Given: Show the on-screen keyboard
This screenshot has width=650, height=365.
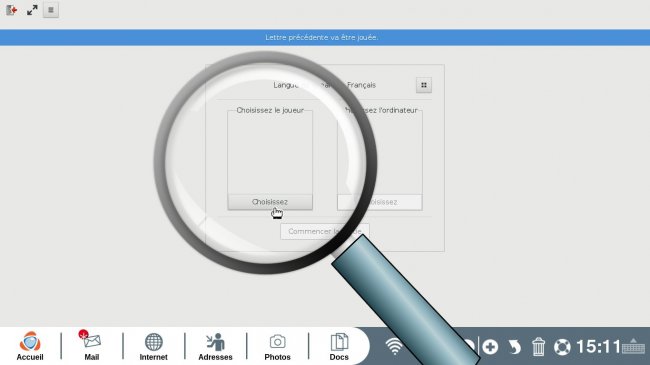Looking at the screenshot, I should [x=633, y=346].
